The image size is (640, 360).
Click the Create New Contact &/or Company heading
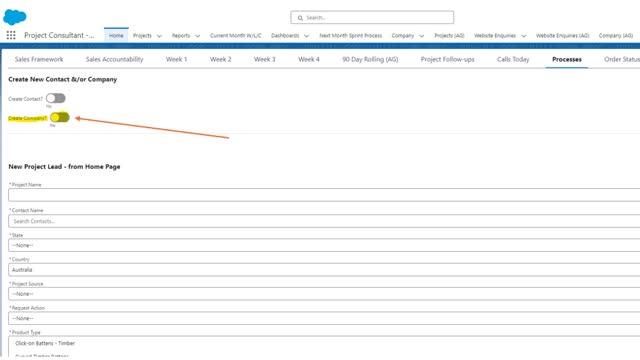point(62,79)
